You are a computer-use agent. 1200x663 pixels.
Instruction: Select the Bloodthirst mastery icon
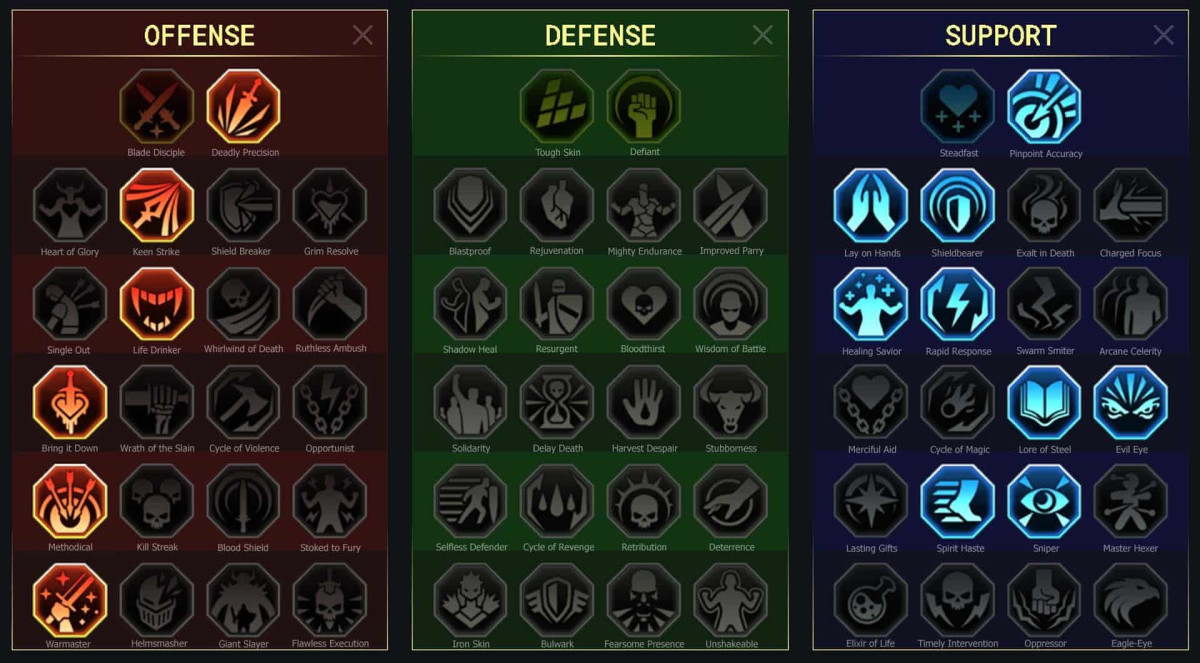(644, 303)
